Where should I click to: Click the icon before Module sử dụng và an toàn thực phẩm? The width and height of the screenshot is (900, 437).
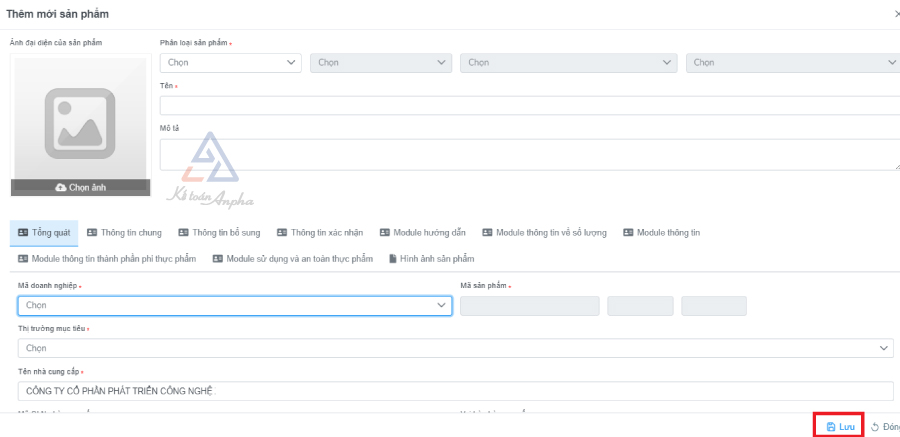point(217,259)
